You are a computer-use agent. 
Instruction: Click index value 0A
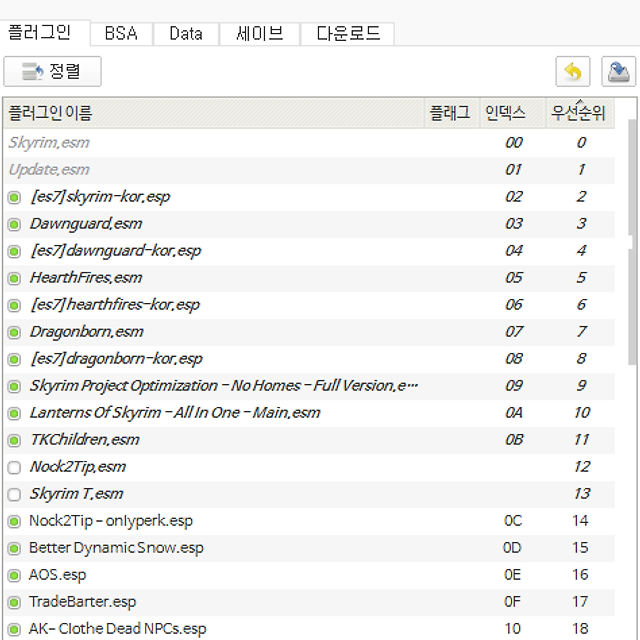(x=513, y=413)
